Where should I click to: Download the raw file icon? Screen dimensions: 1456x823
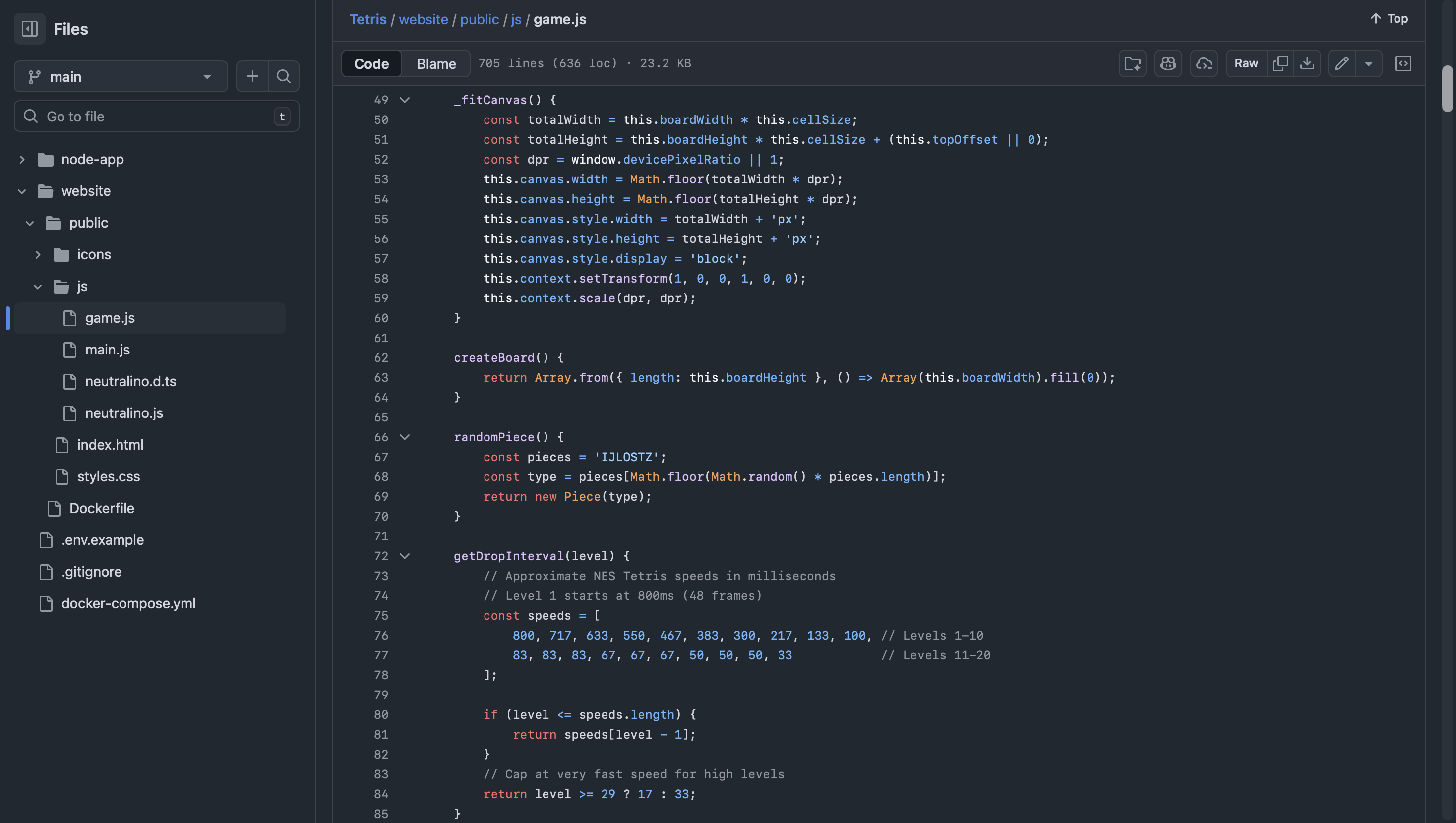click(1307, 63)
